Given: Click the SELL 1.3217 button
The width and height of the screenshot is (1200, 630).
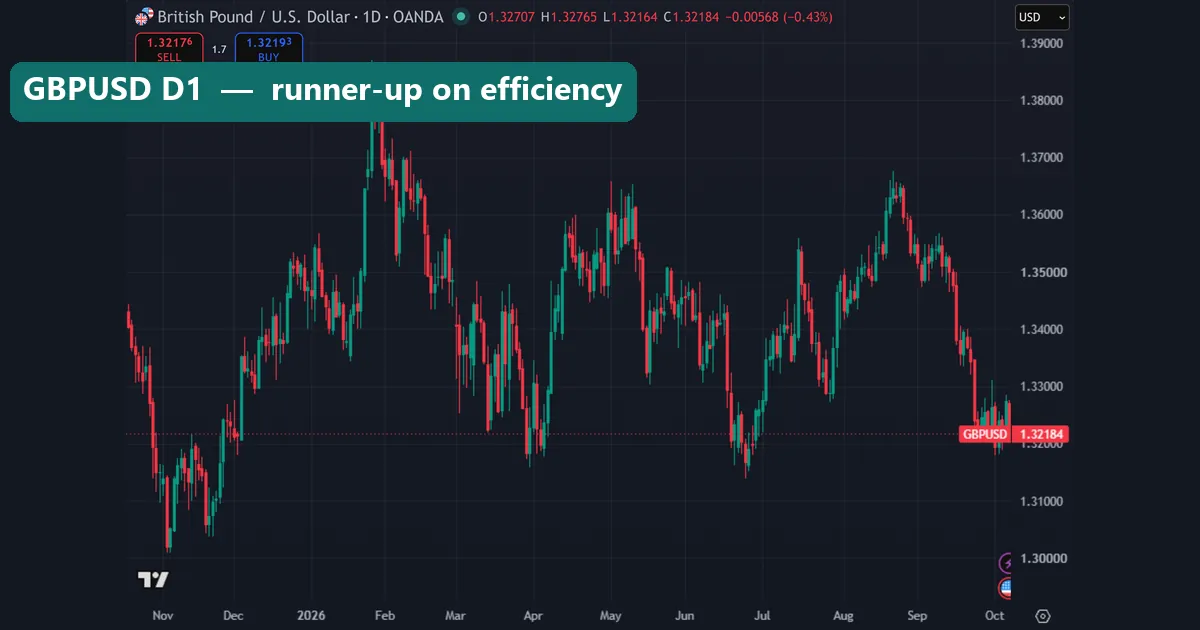Looking at the screenshot, I should tap(169, 47).
